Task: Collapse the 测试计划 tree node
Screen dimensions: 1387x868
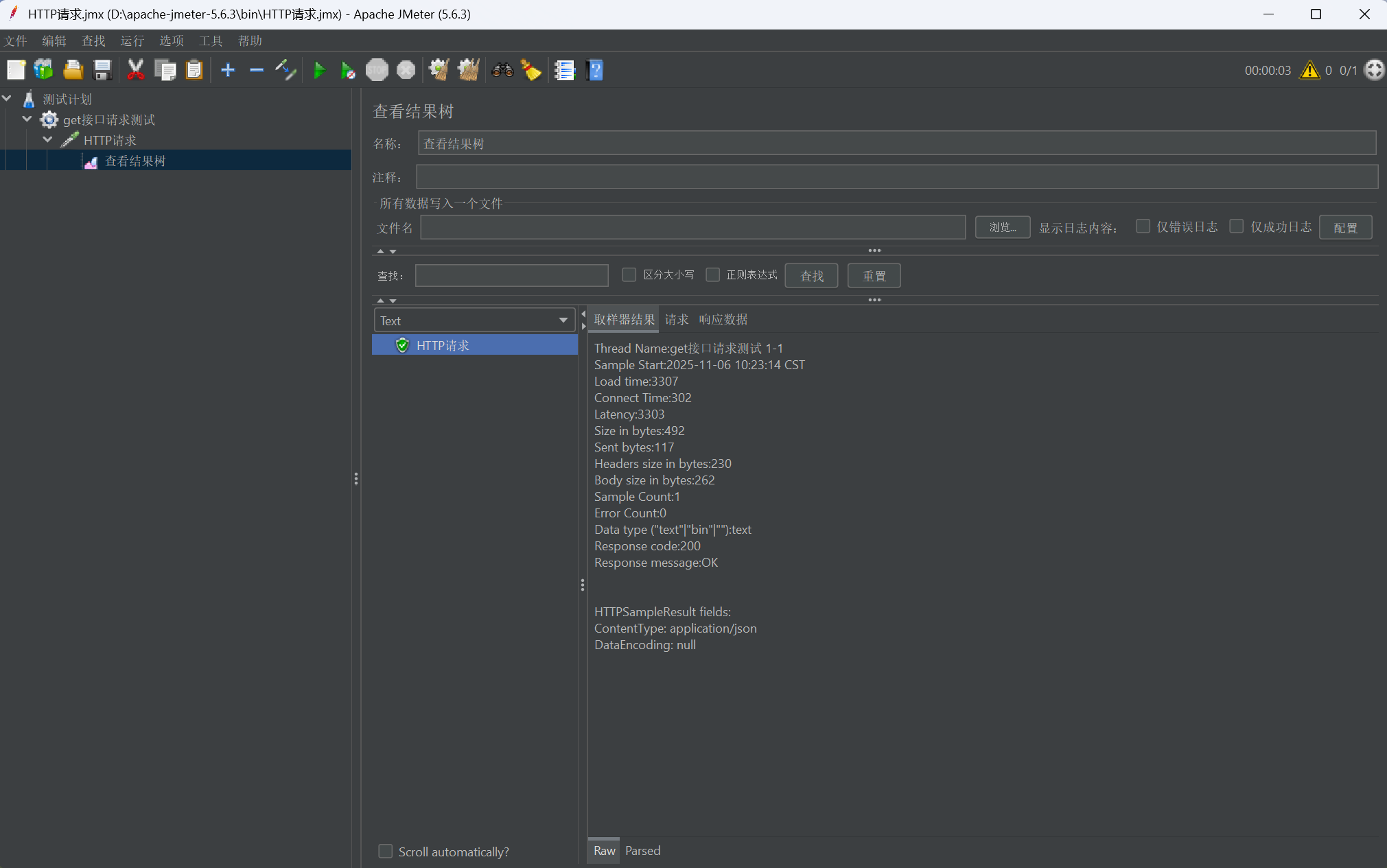Action: (x=7, y=99)
